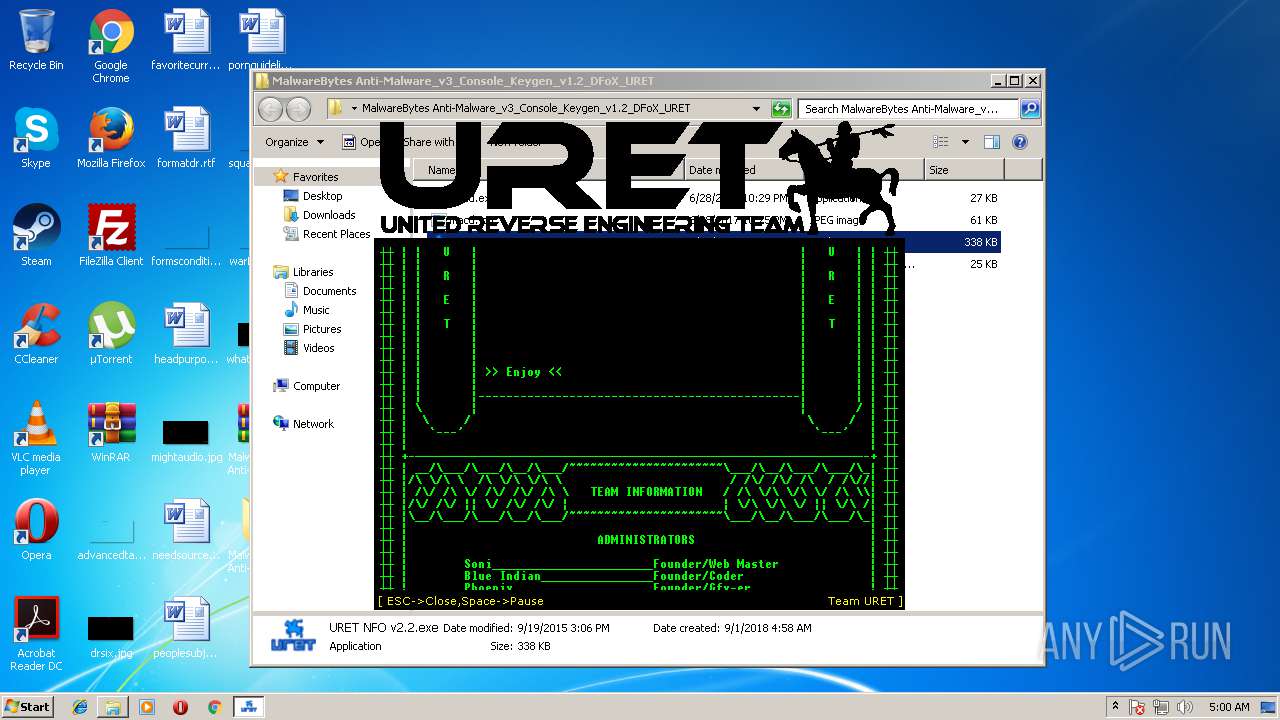Click Windows Explorer taskbar button
1280x720 pixels.
tap(113, 707)
